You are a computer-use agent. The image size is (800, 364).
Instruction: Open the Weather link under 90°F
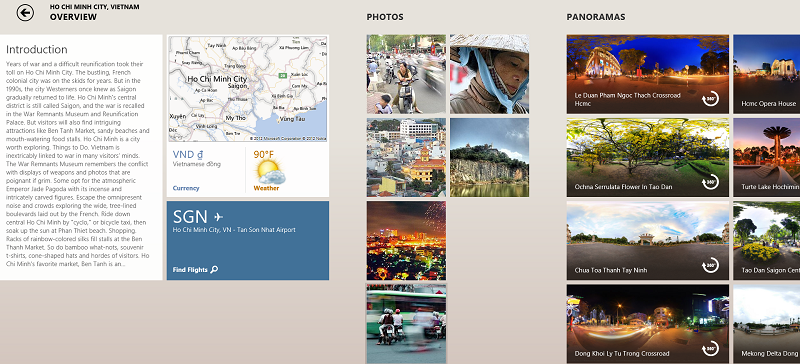tap(266, 188)
